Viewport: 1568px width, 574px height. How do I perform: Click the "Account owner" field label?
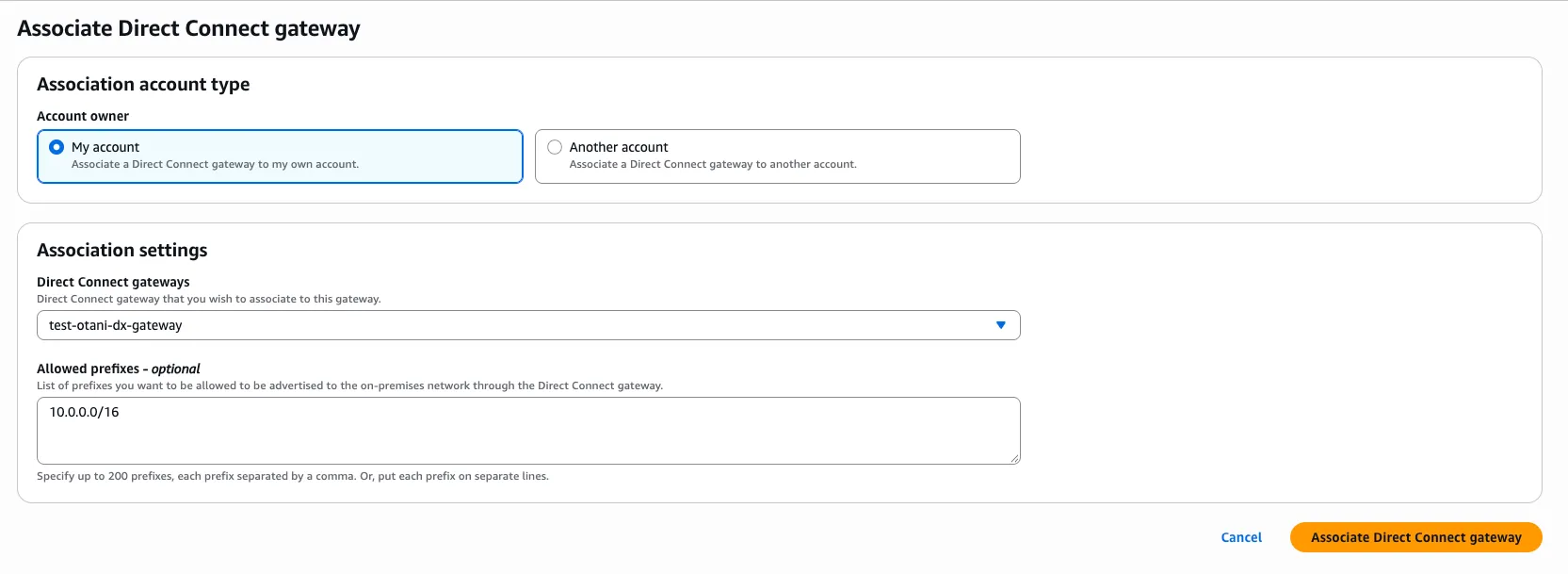point(83,116)
